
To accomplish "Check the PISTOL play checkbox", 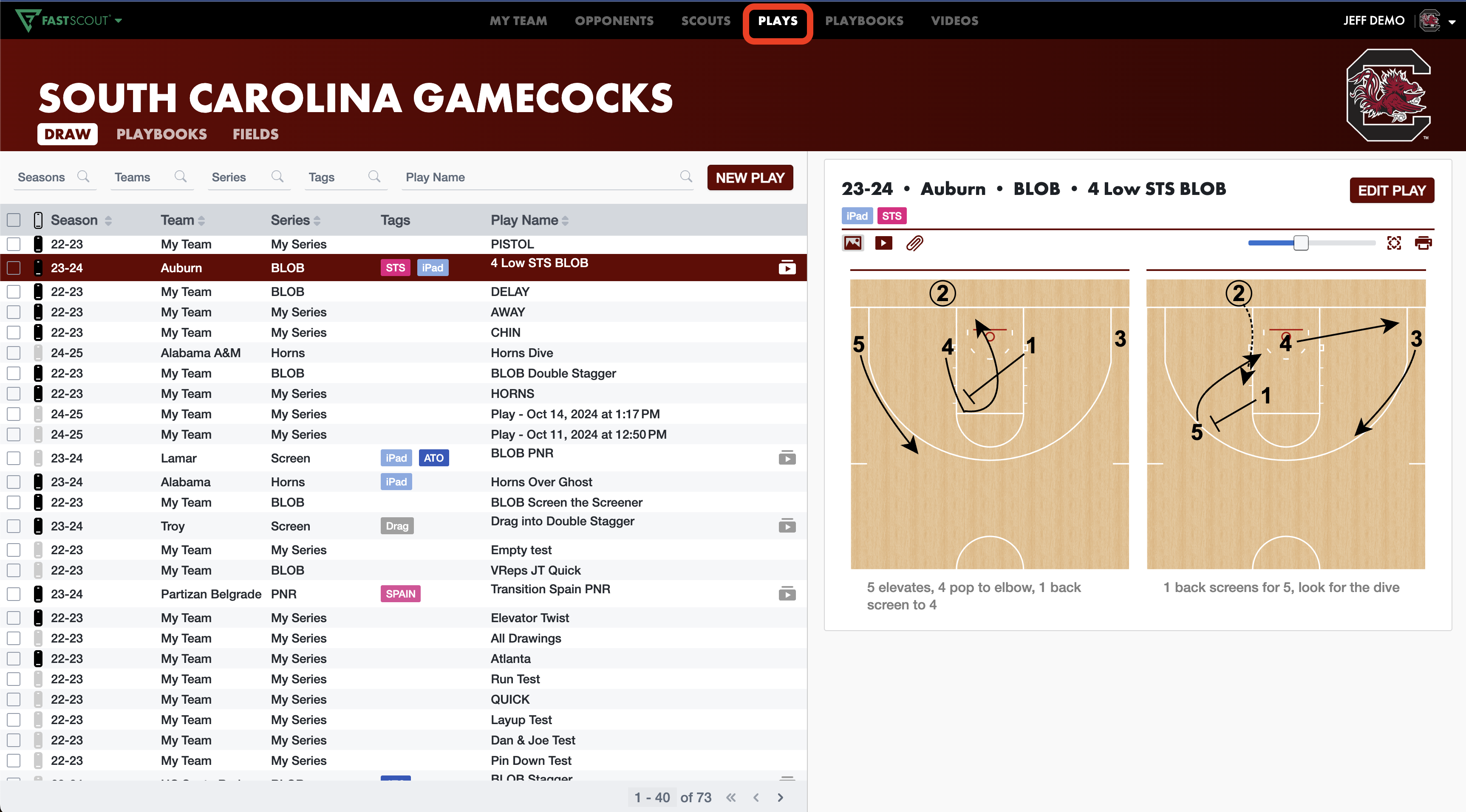I will [14, 245].
